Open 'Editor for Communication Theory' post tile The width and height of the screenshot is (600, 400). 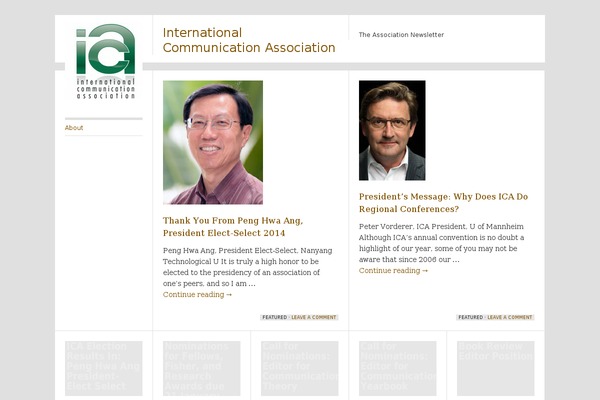point(300,368)
